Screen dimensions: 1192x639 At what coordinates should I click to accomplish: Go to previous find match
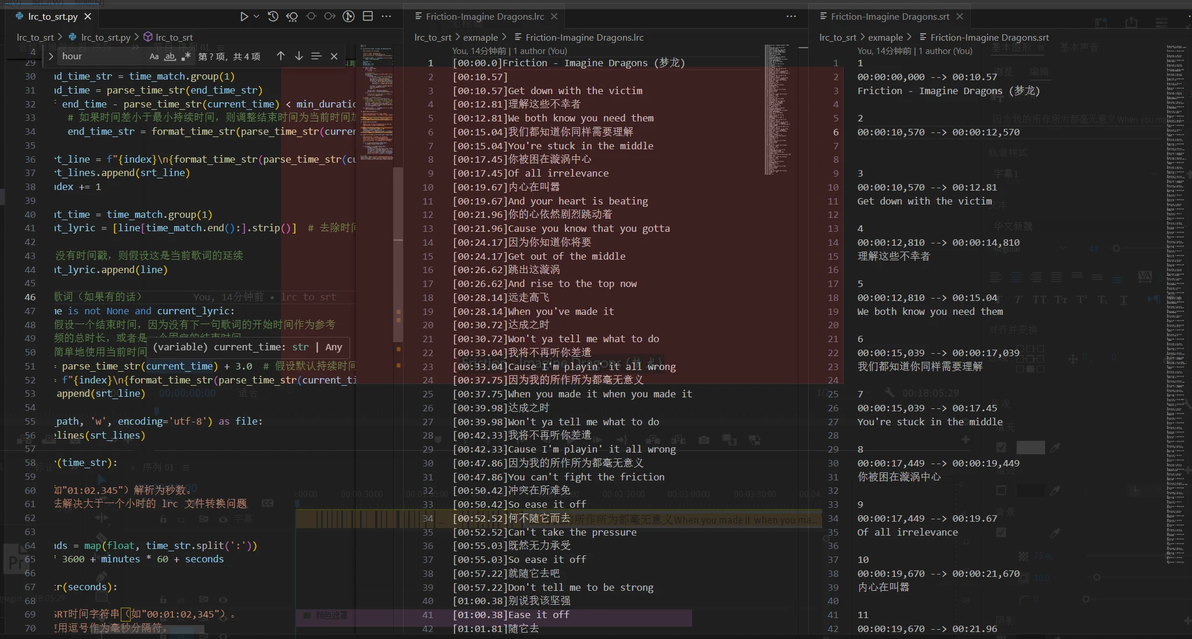[281, 57]
